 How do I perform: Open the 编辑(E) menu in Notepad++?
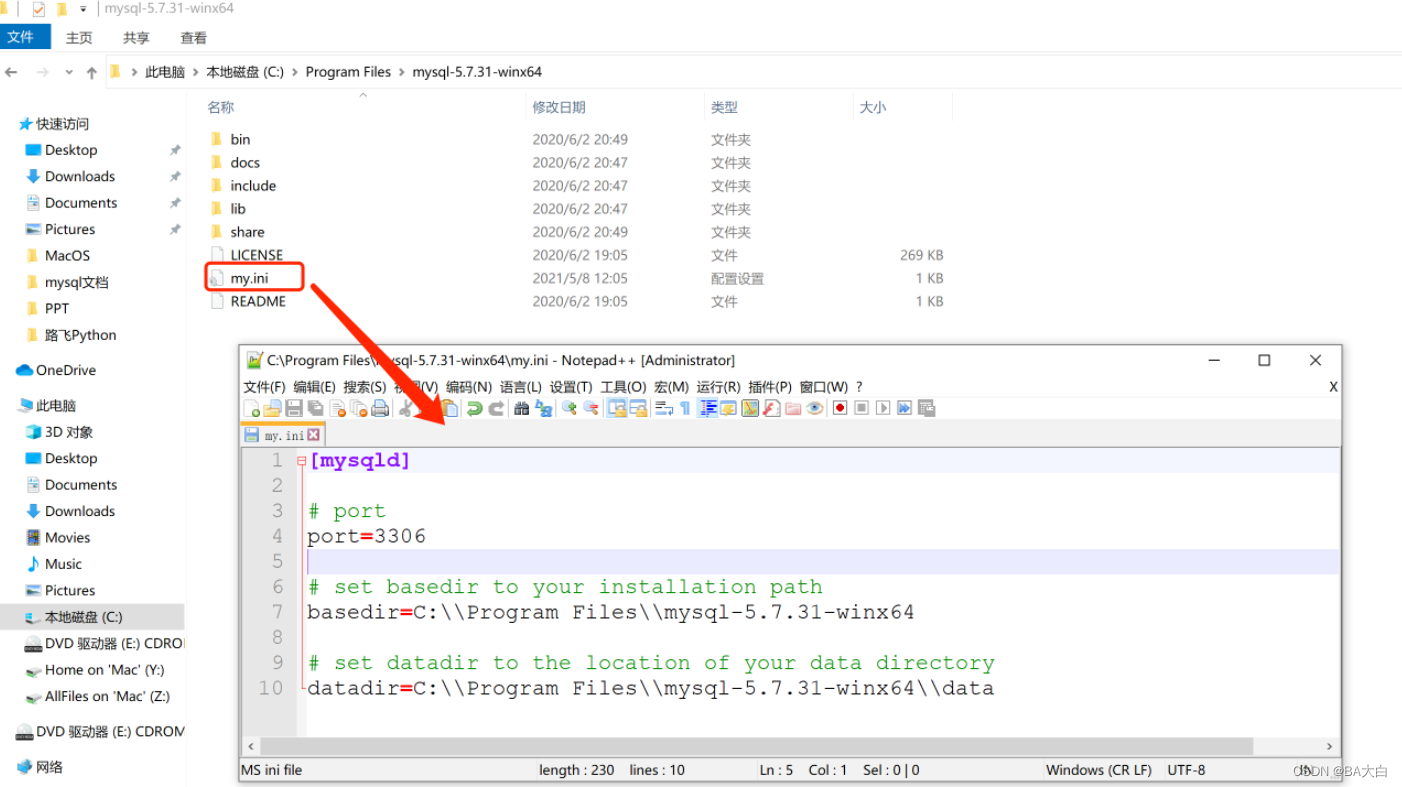(x=314, y=387)
